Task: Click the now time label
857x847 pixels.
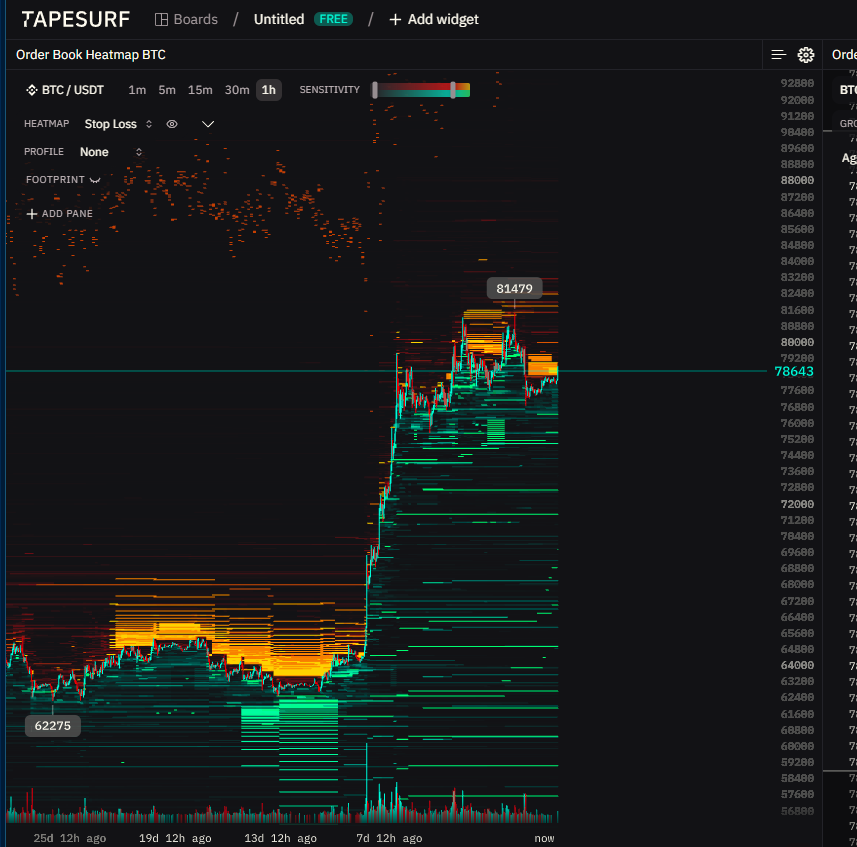Action: pos(544,838)
